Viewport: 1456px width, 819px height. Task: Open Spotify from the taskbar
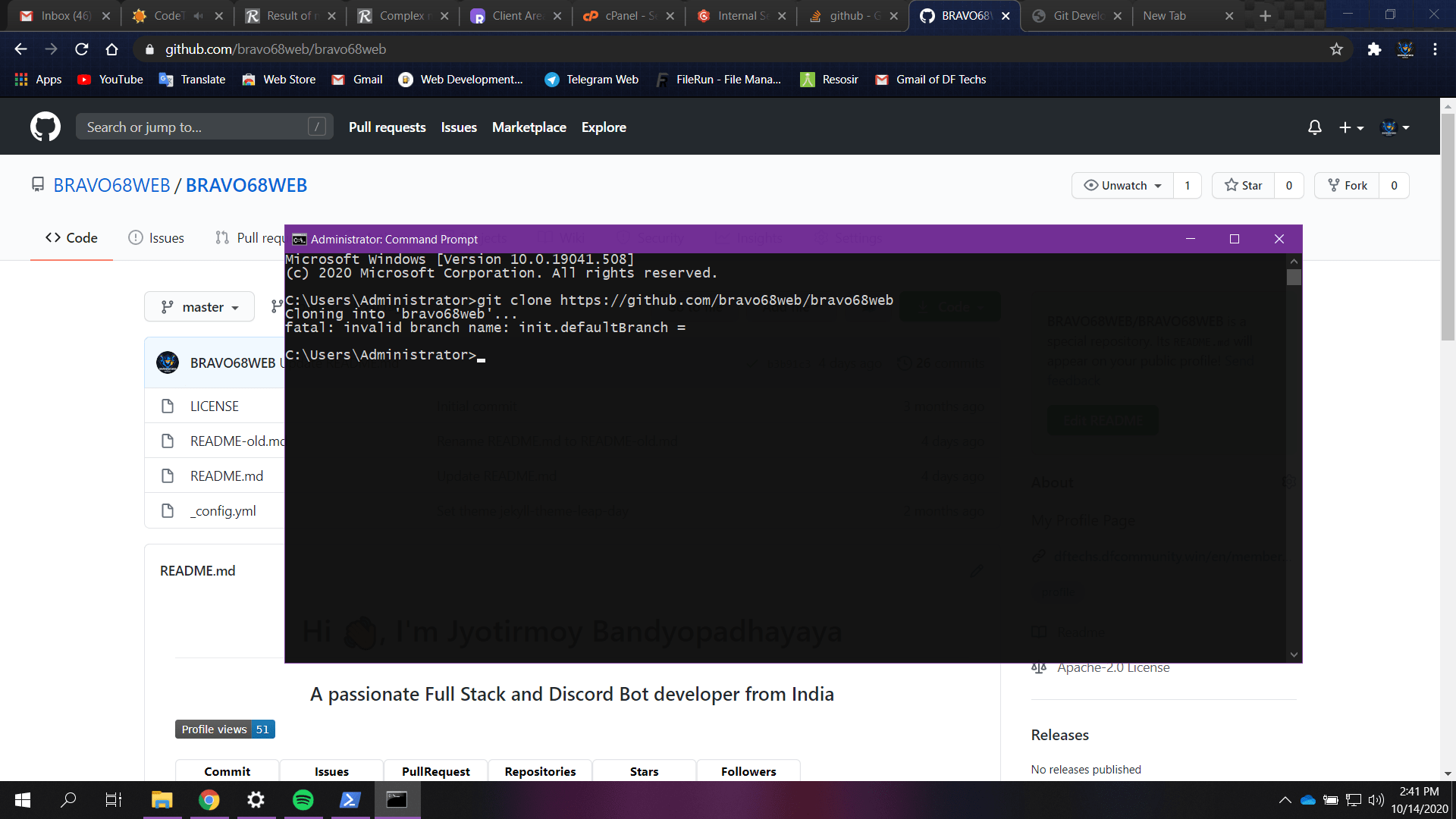303,799
